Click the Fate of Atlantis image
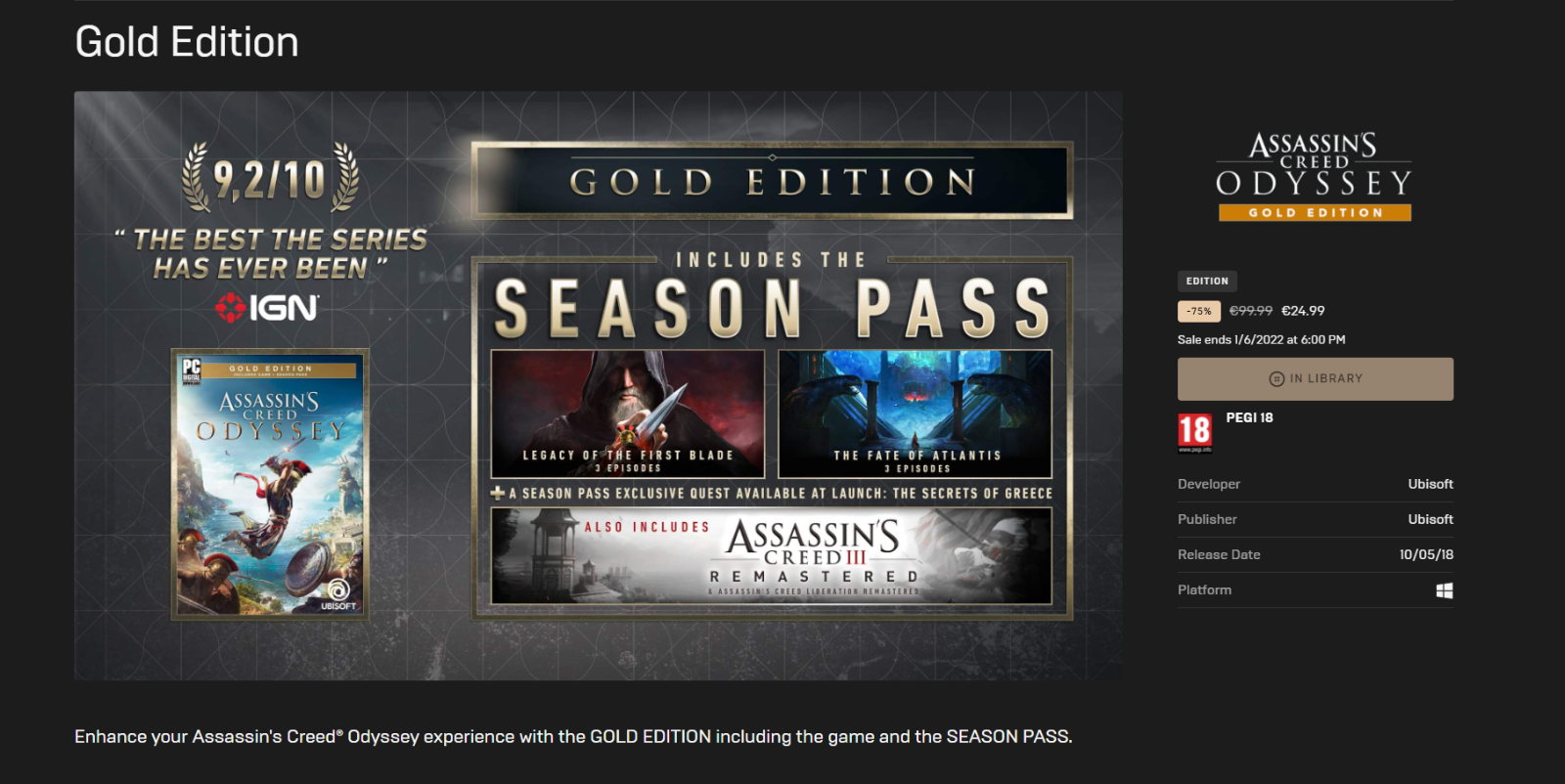The height and width of the screenshot is (784, 1565). coord(916,414)
